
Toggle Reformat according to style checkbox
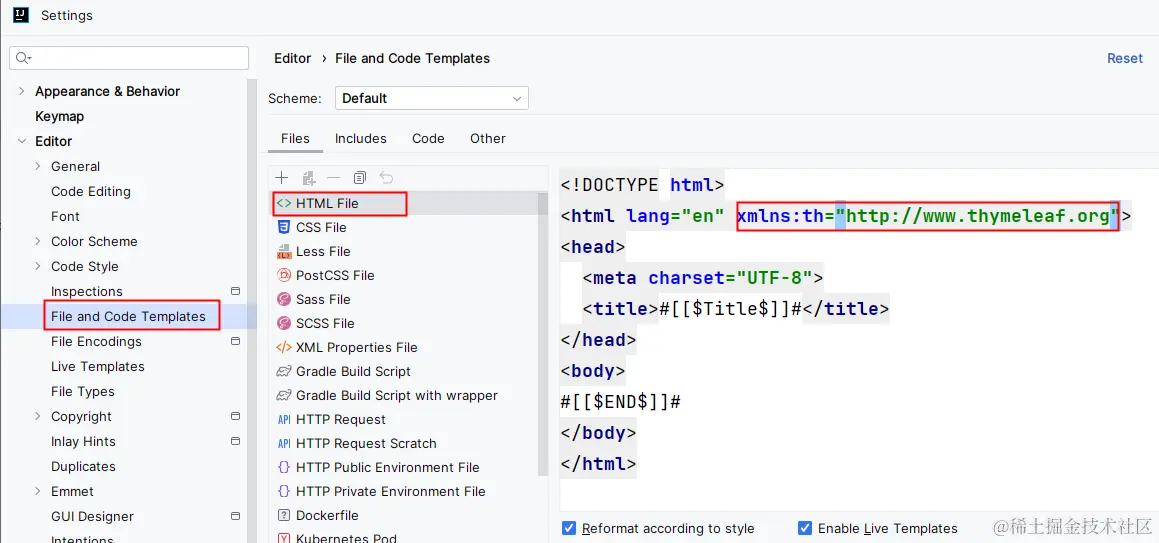[x=568, y=528]
